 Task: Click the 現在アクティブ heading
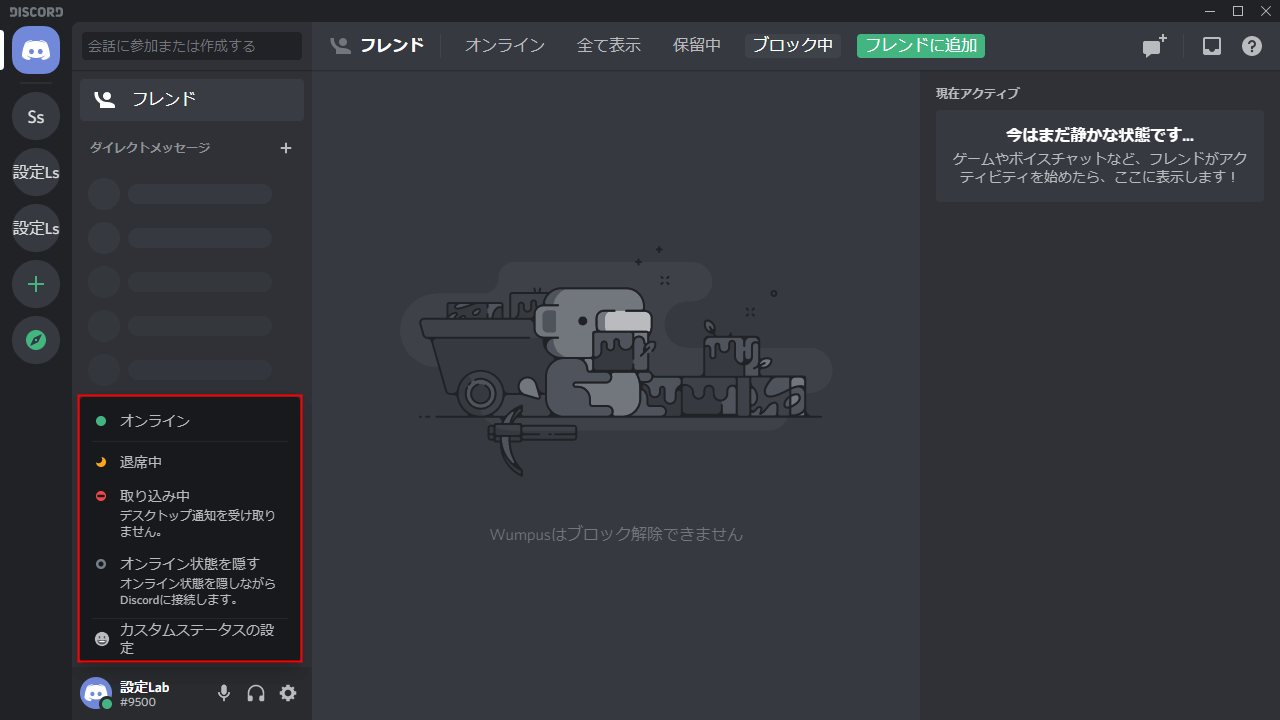tap(977, 94)
